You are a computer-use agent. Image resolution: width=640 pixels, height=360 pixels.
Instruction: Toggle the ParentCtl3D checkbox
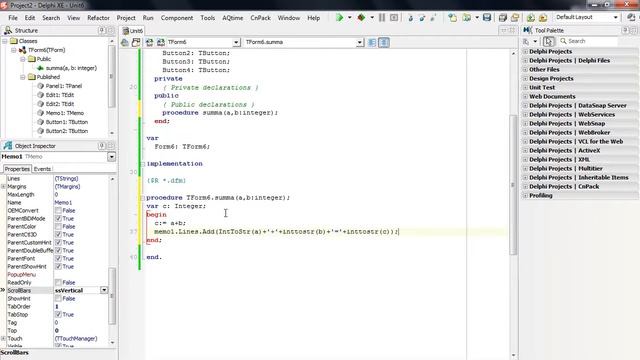click(58, 234)
